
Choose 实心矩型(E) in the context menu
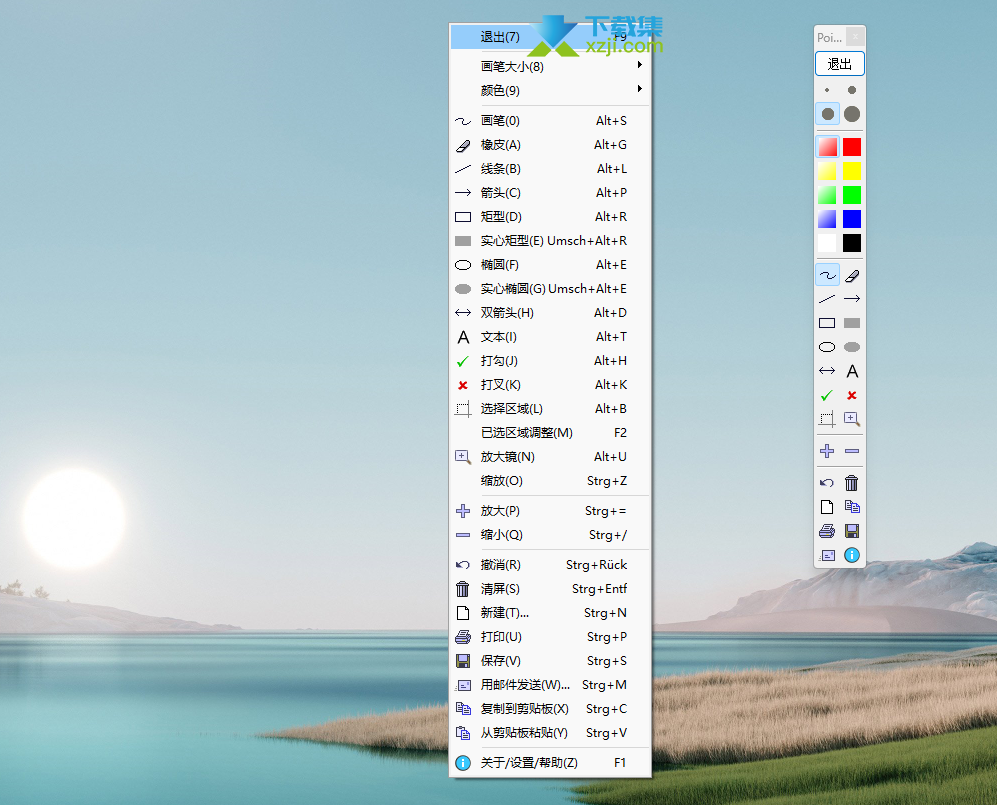550,241
